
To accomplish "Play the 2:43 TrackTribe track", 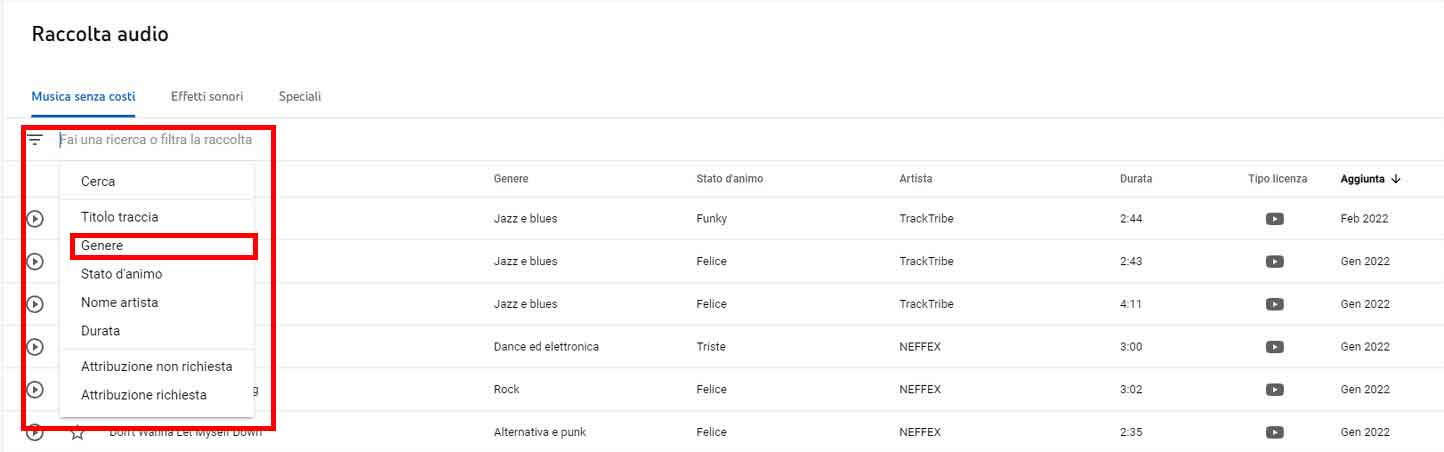I will point(35,261).
